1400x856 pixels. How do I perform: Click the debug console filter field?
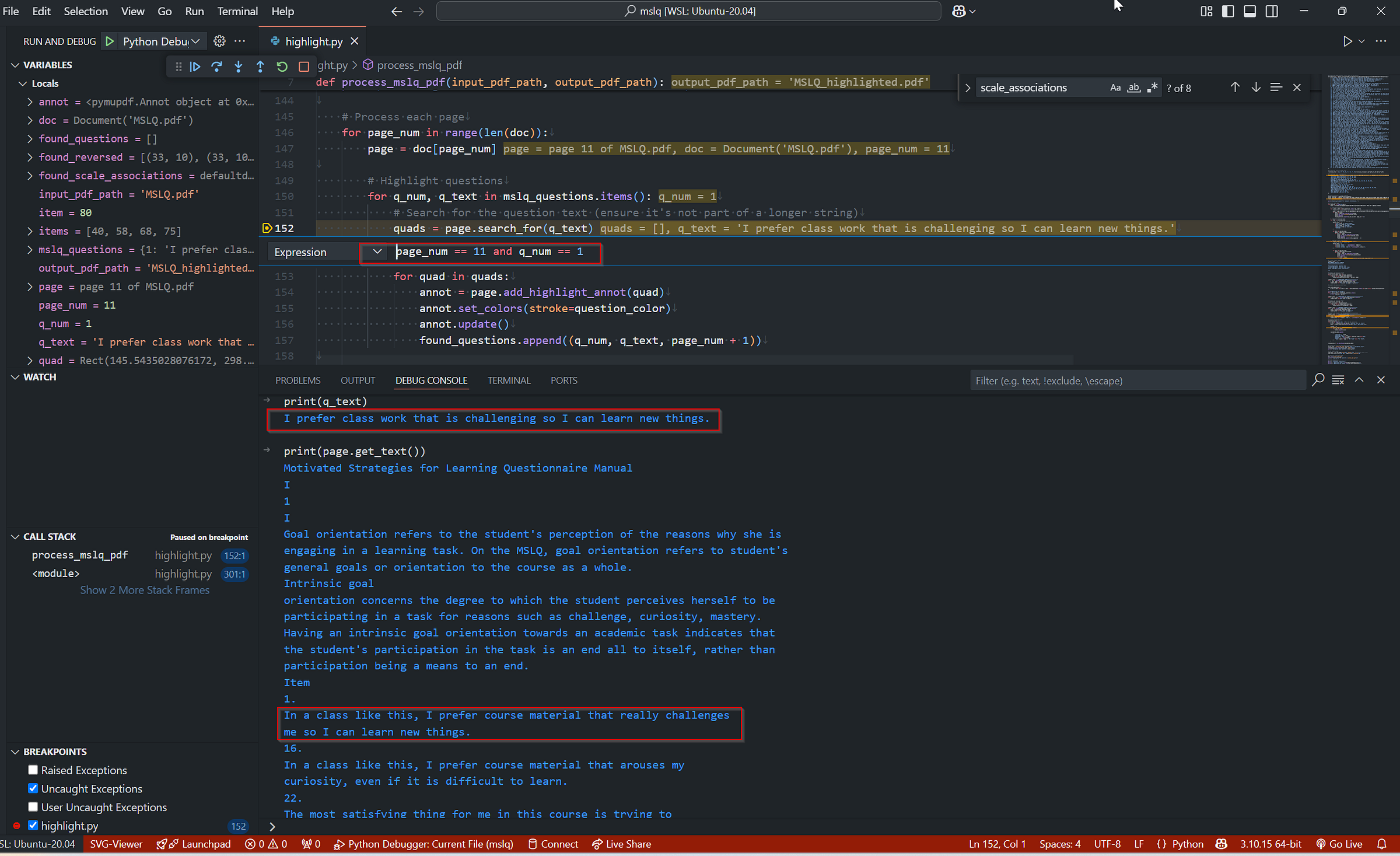(x=1137, y=380)
